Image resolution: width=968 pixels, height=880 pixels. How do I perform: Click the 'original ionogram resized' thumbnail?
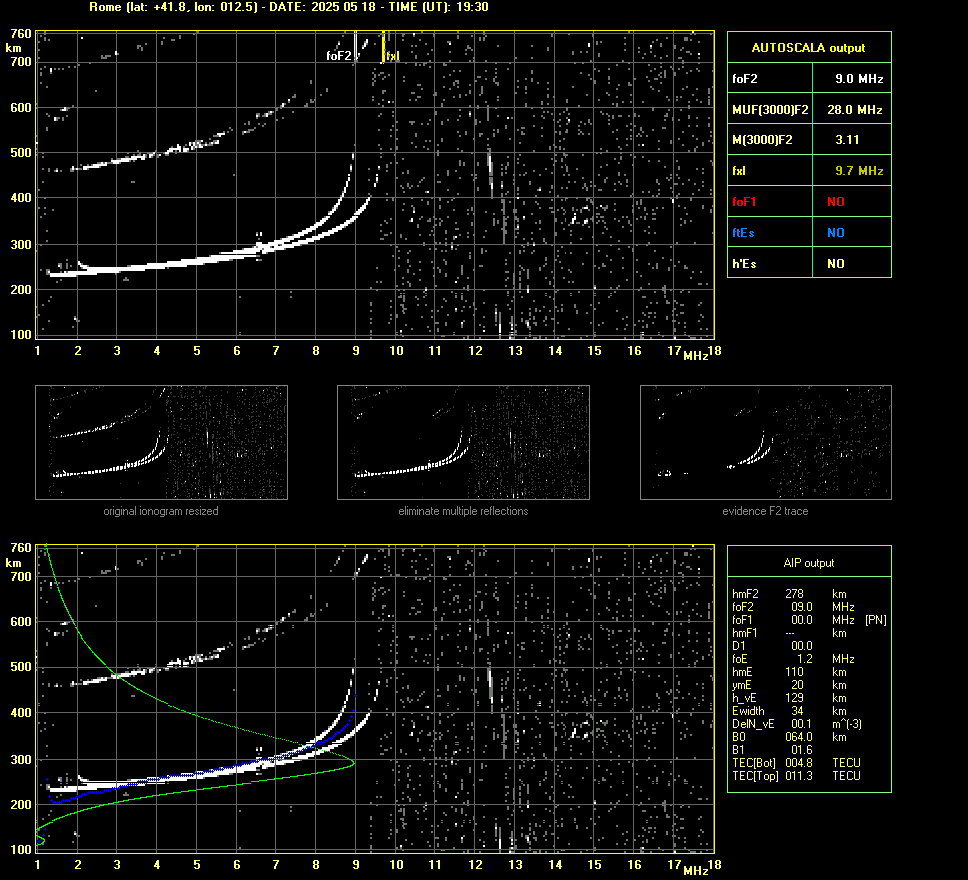(161, 442)
